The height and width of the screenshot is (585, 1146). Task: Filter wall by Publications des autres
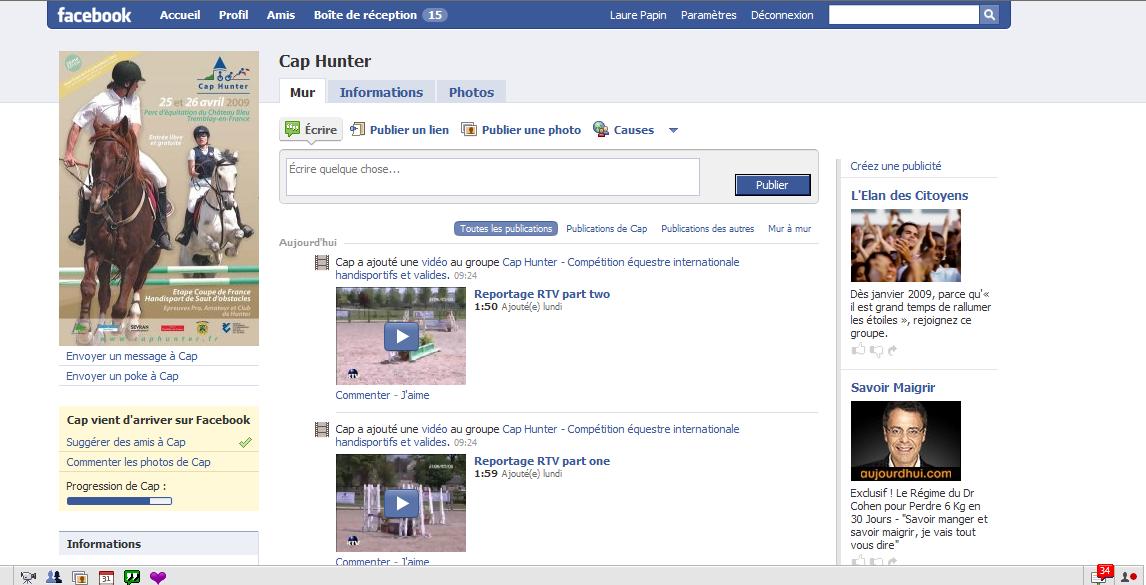point(707,229)
